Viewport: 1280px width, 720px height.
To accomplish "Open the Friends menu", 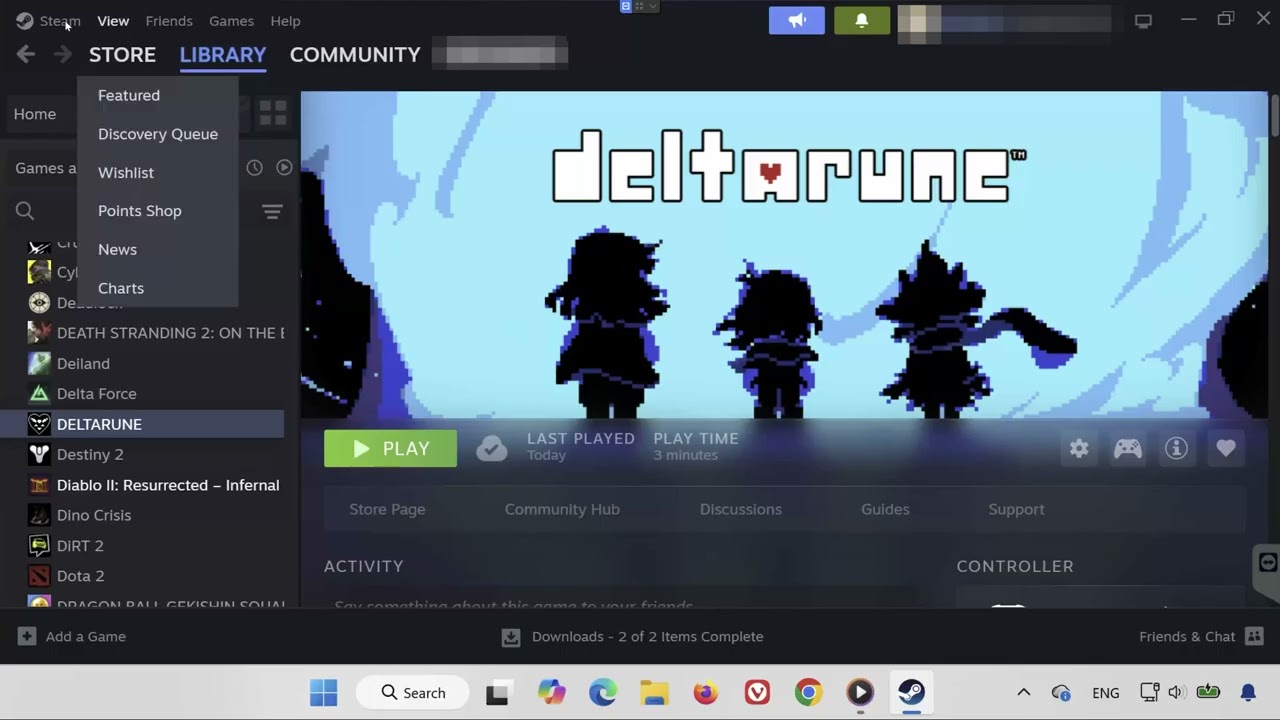I will 169,20.
